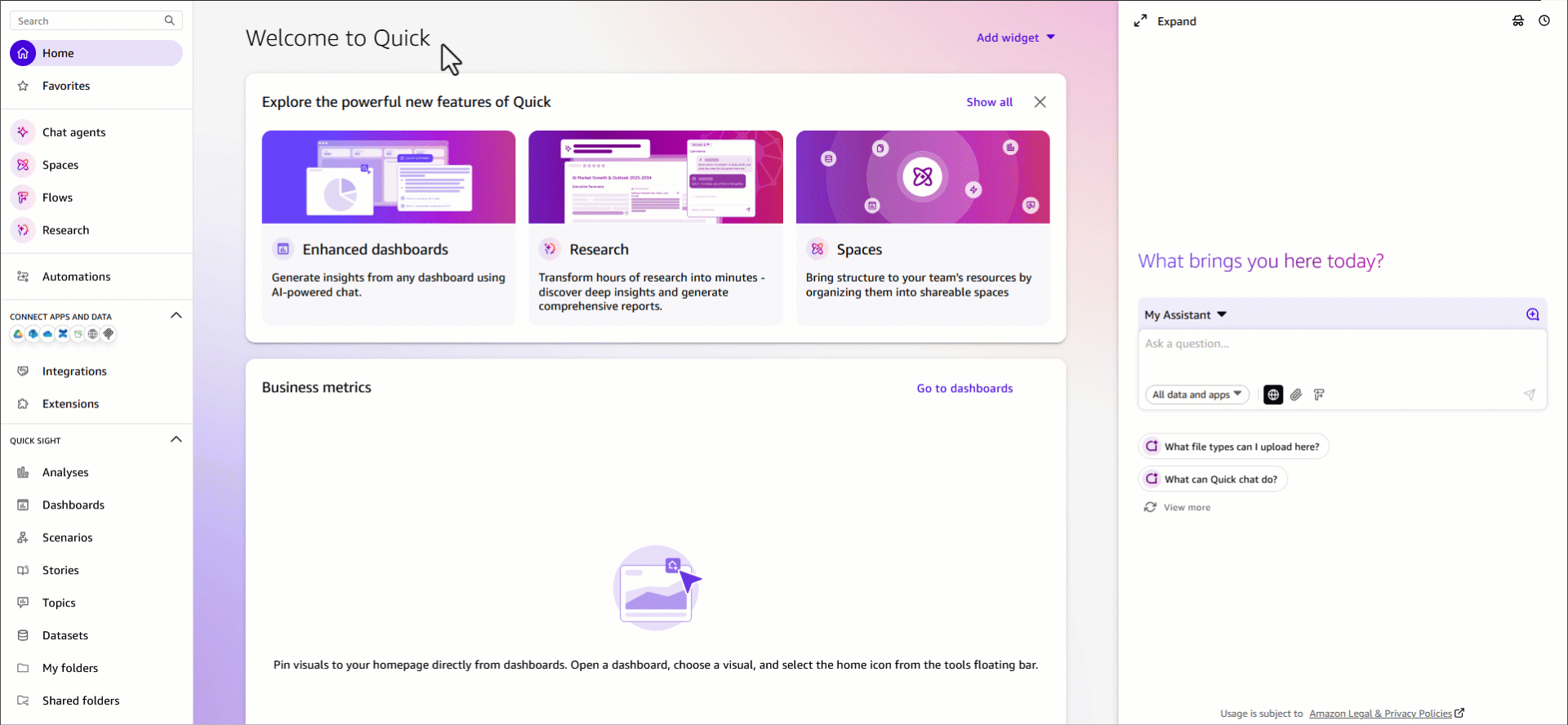This screenshot has height=725, width=1568.
Task: Click the Google Drive connector icon
Action: pos(18,334)
